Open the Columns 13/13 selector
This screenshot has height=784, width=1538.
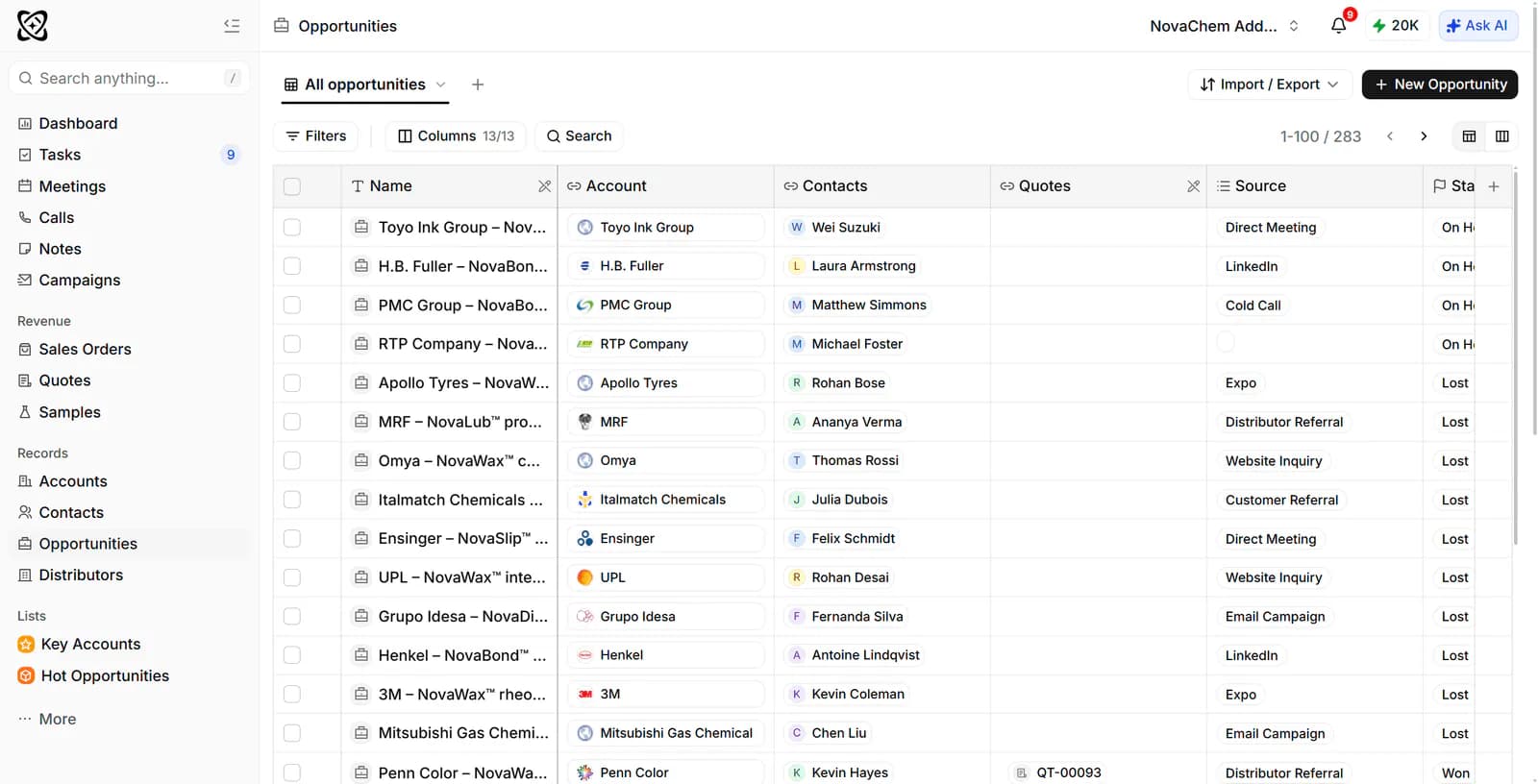click(x=456, y=136)
